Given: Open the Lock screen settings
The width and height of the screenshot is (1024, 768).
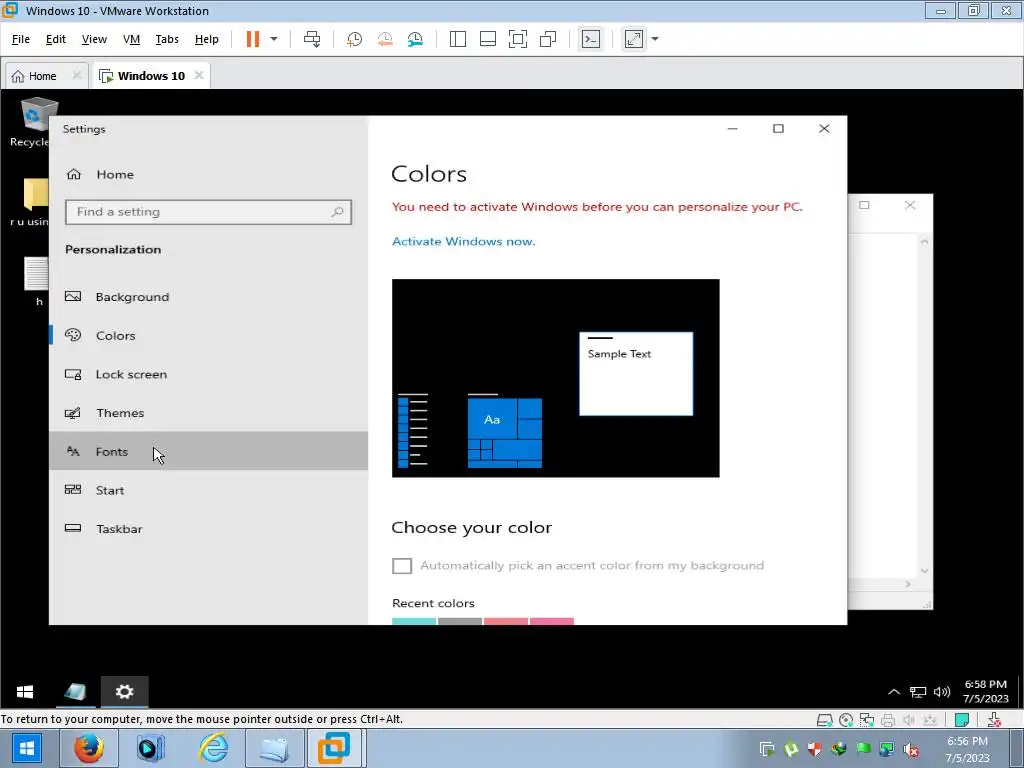Looking at the screenshot, I should pyautogui.click(x=208, y=374).
